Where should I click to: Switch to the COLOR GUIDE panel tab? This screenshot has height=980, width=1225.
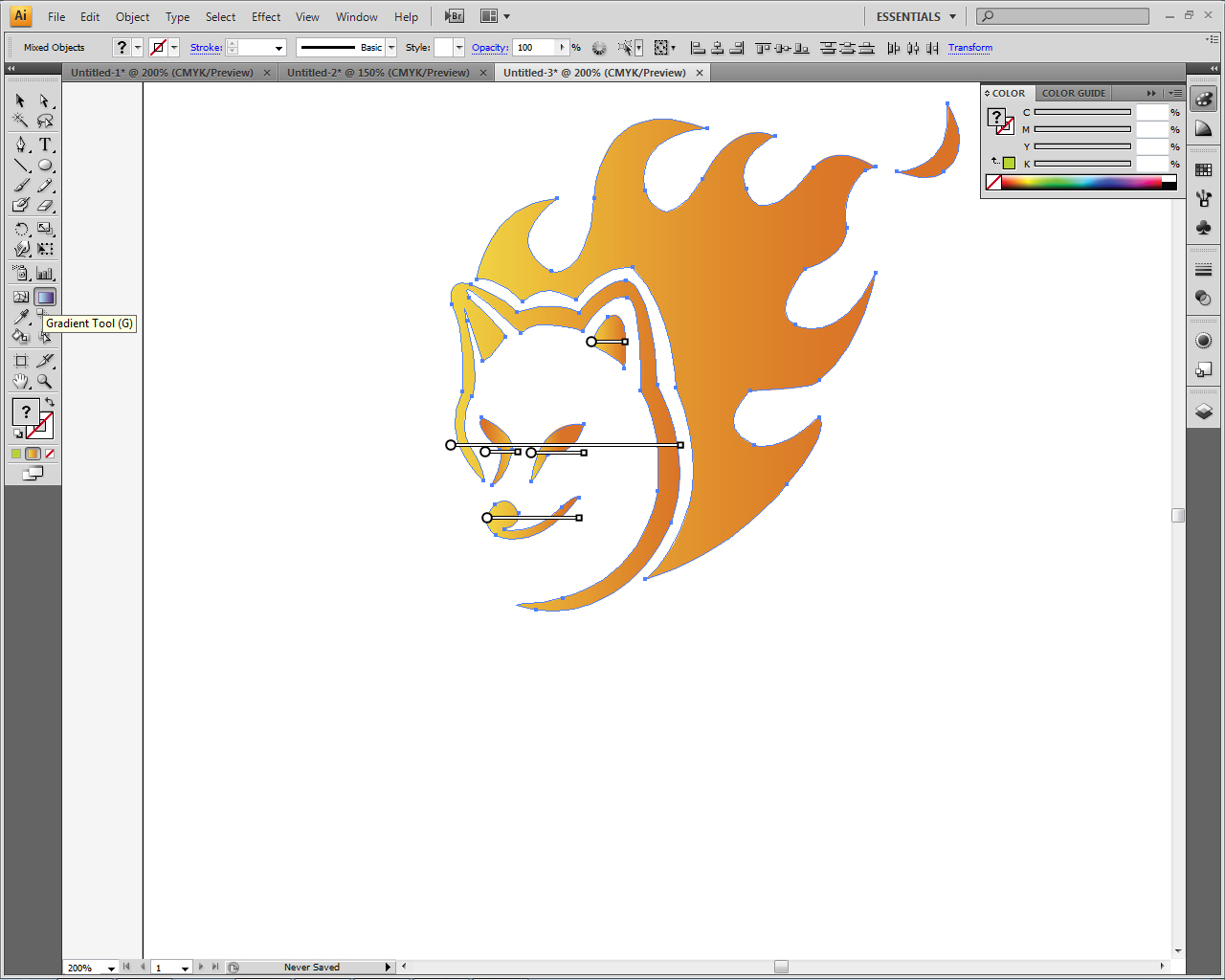(1073, 93)
